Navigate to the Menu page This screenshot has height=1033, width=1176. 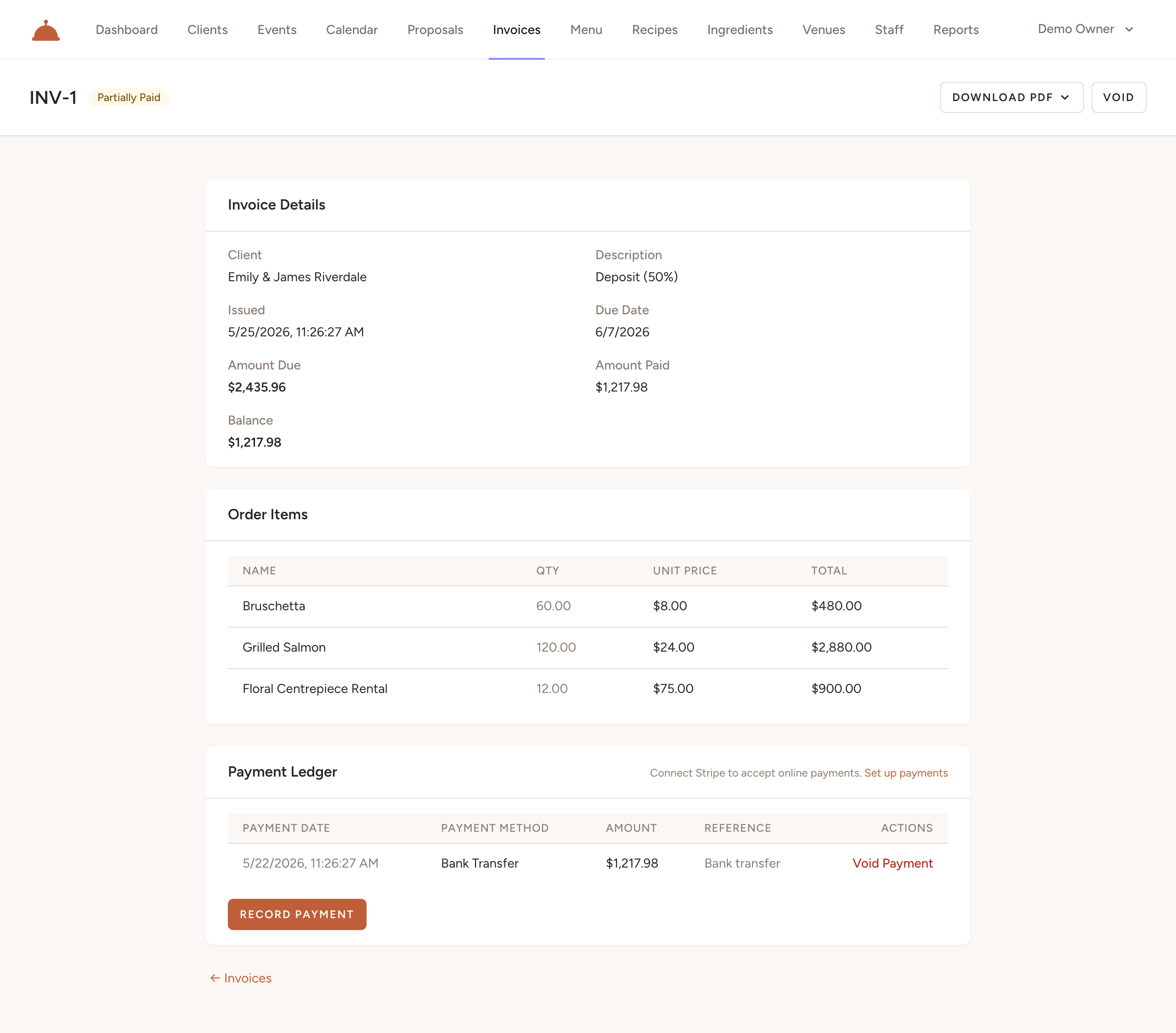pyautogui.click(x=586, y=29)
